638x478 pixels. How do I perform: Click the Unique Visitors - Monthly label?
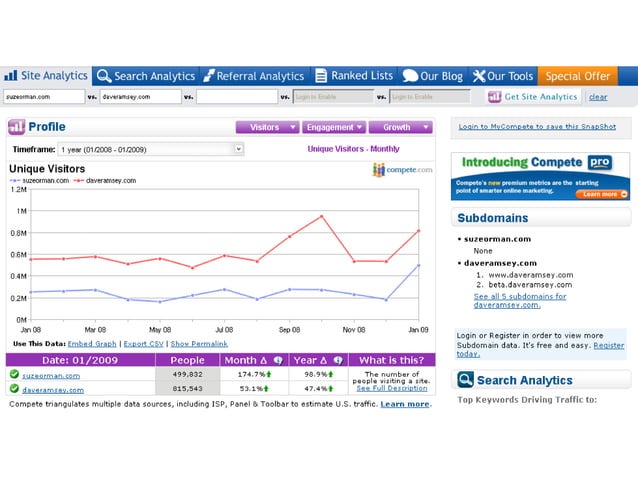(353, 149)
